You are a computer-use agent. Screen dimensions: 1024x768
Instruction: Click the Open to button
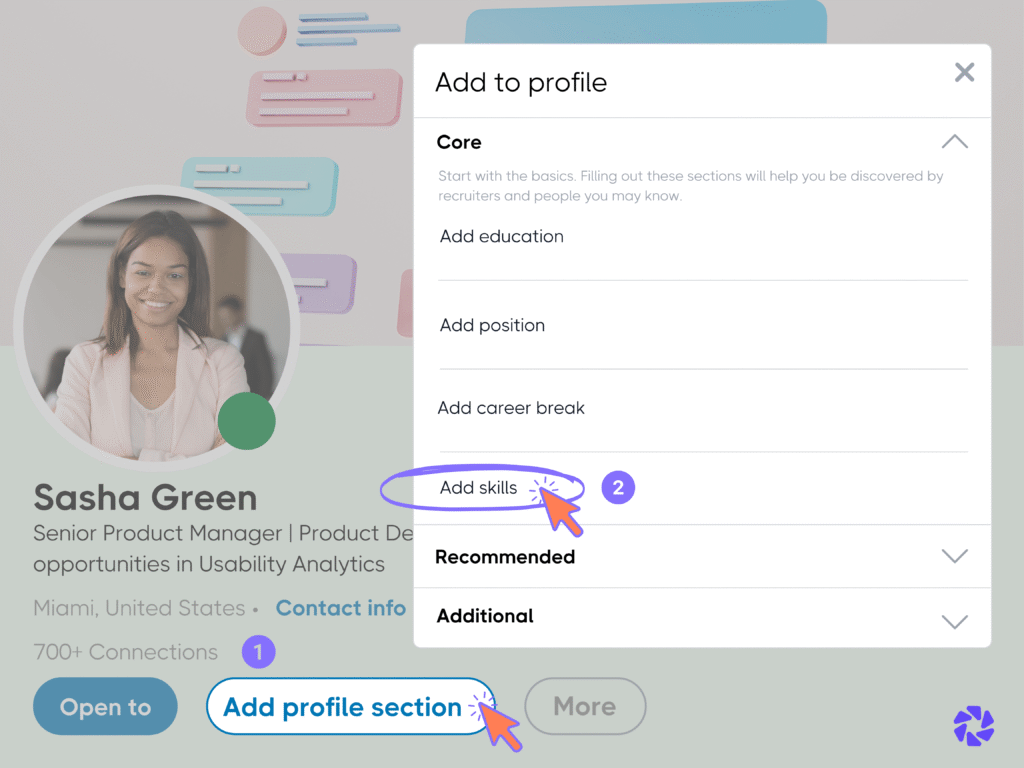(x=104, y=706)
